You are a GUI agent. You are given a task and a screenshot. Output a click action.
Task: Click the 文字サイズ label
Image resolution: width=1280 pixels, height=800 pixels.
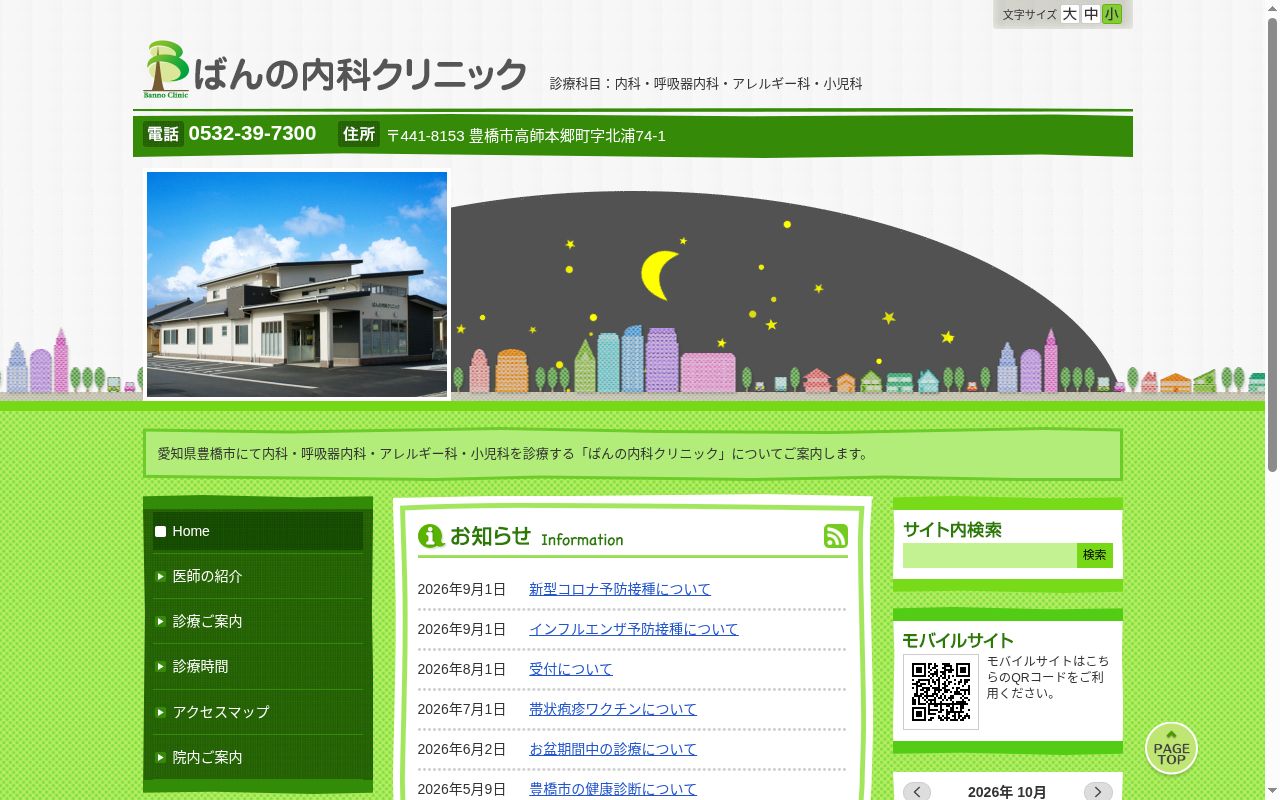1030,15
